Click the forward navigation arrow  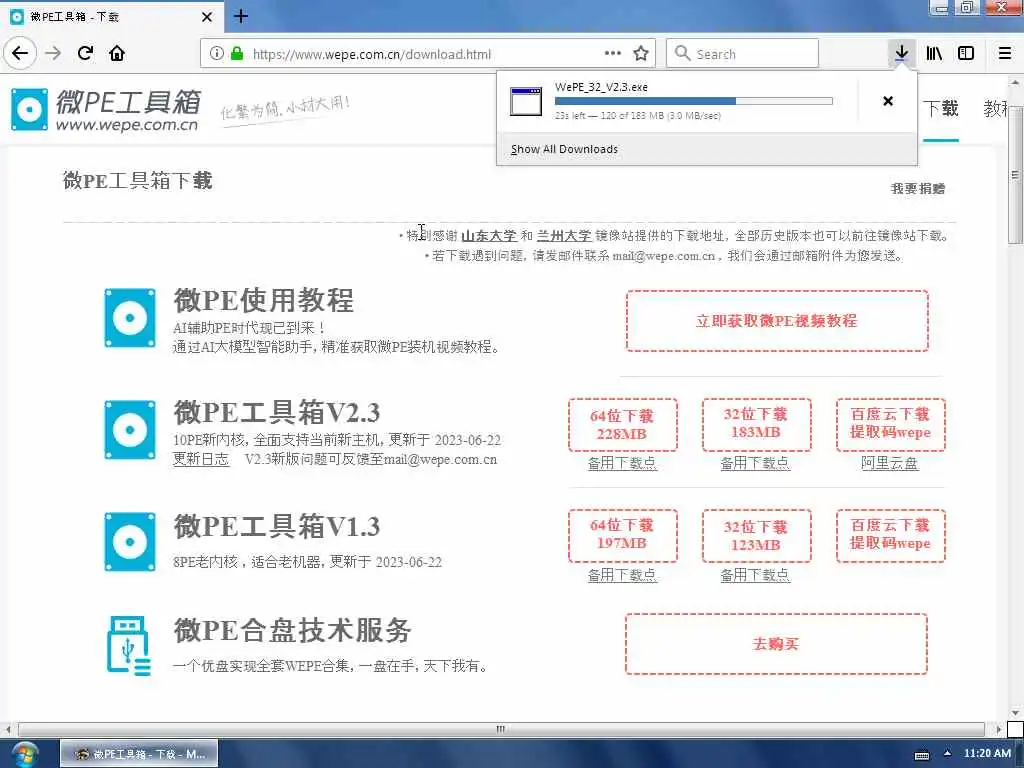click(x=54, y=53)
